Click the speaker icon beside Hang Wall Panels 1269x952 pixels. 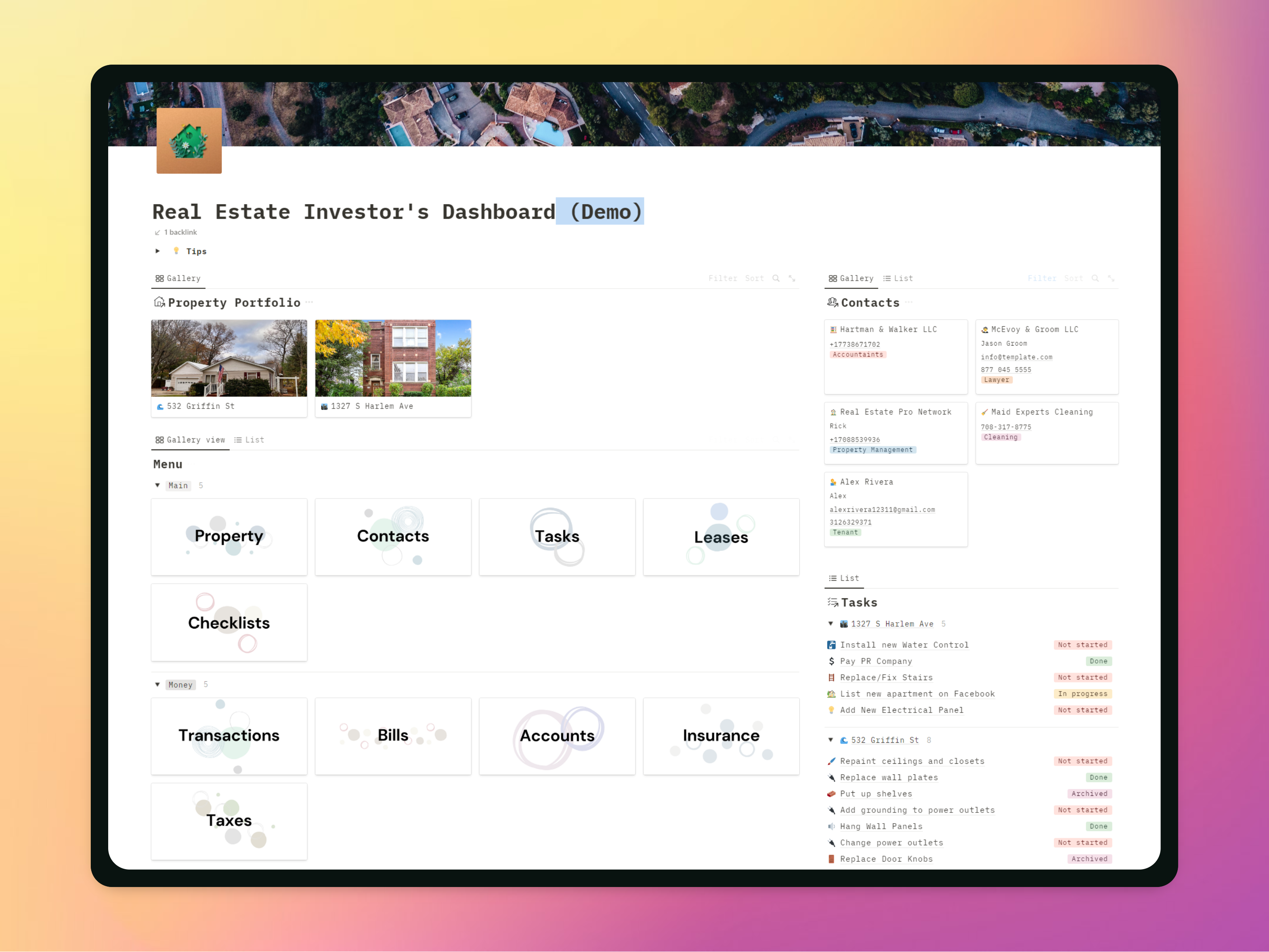831,826
